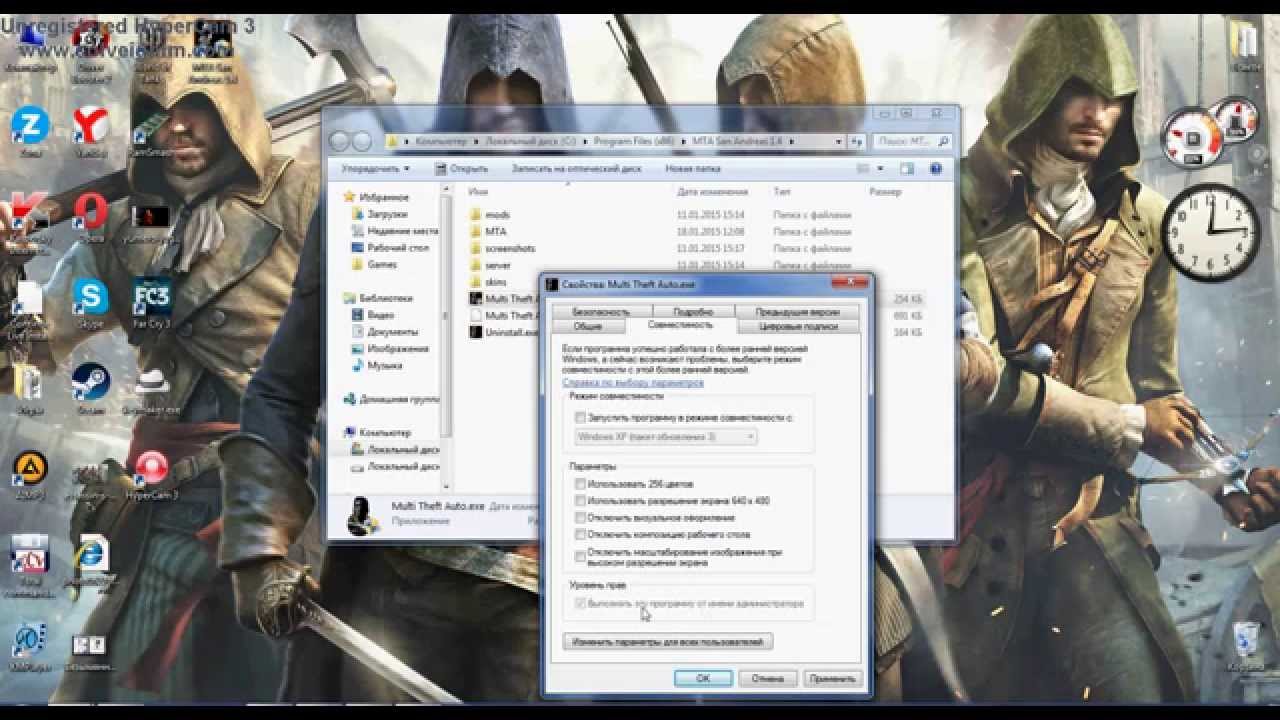Switch to the Предыдущие версии tab
Screen dimensions: 1280x720
[797, 312]
